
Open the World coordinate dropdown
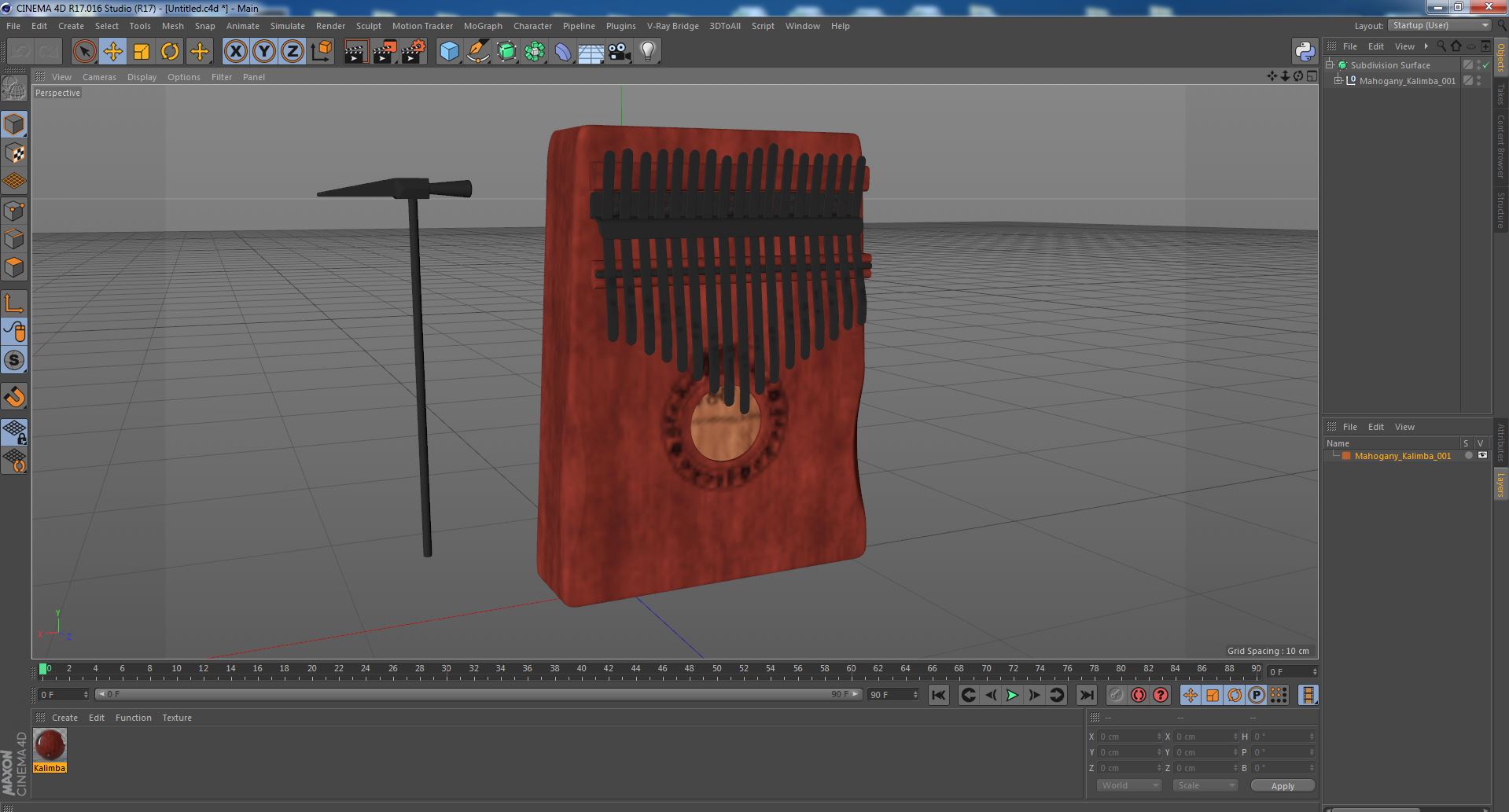tap(1128, 785)
